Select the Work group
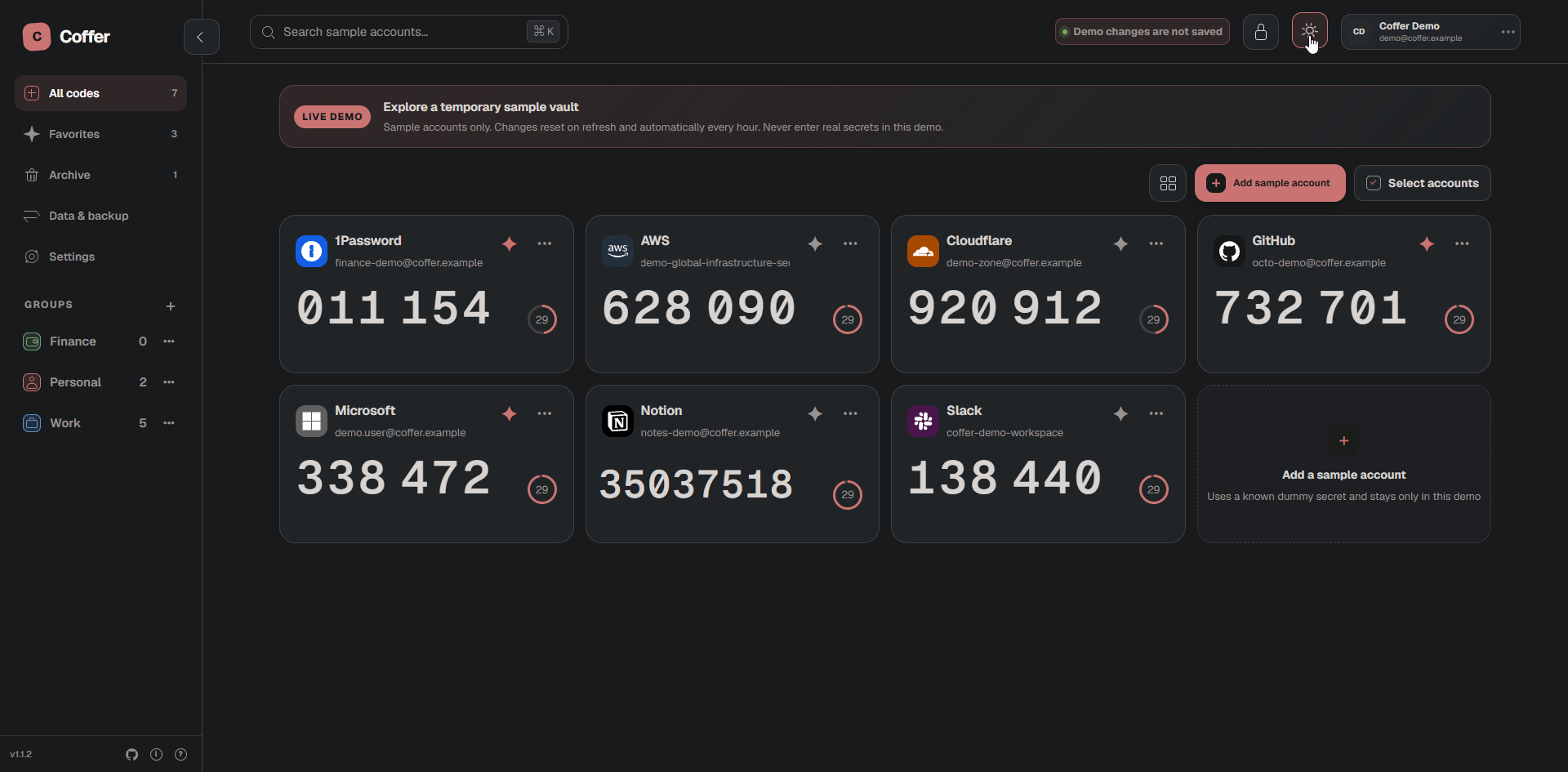 click(x=86, y=423)
